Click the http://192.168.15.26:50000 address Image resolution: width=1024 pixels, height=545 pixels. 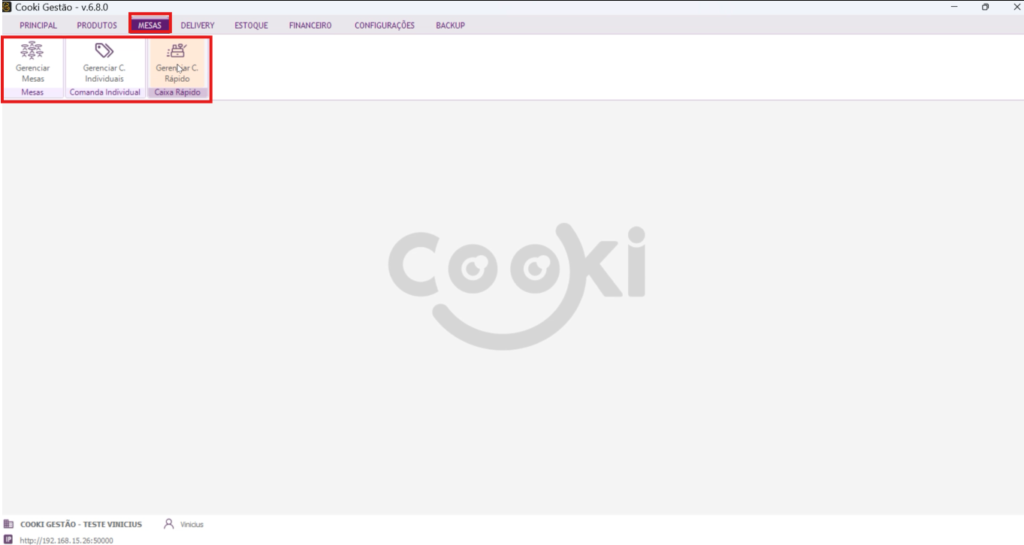tap(66, 540)
